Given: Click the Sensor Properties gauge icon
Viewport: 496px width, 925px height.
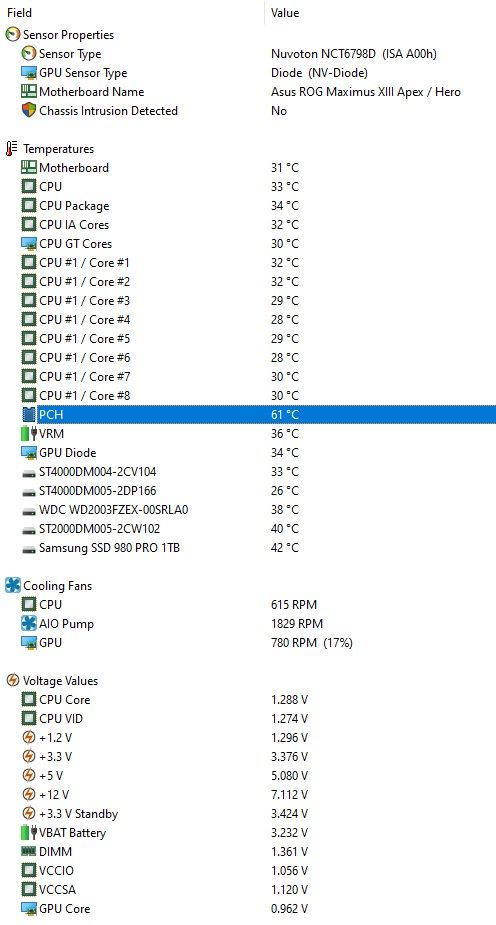Looking at the screenshot, I should pyautogui.click(x=12, y=35).
